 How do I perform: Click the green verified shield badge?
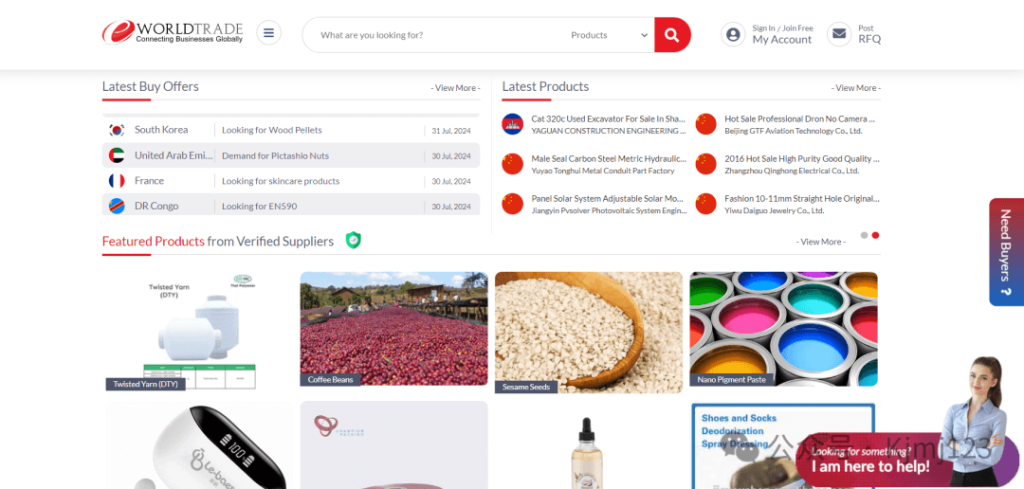[x=353, y=240]
